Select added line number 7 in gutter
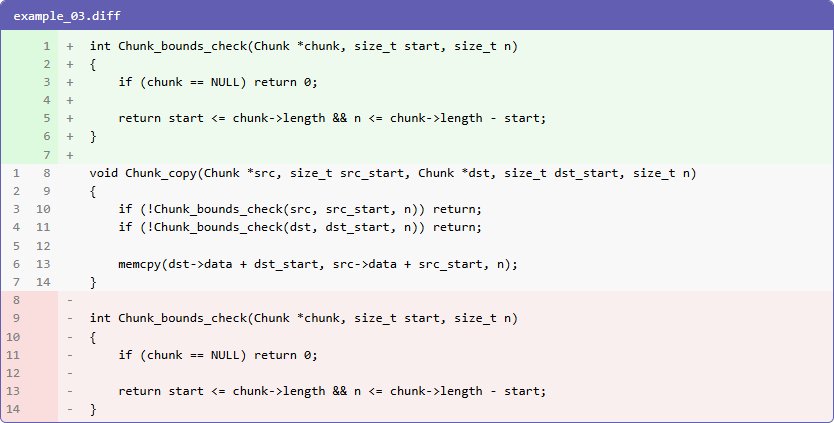 tap(46, 155)
